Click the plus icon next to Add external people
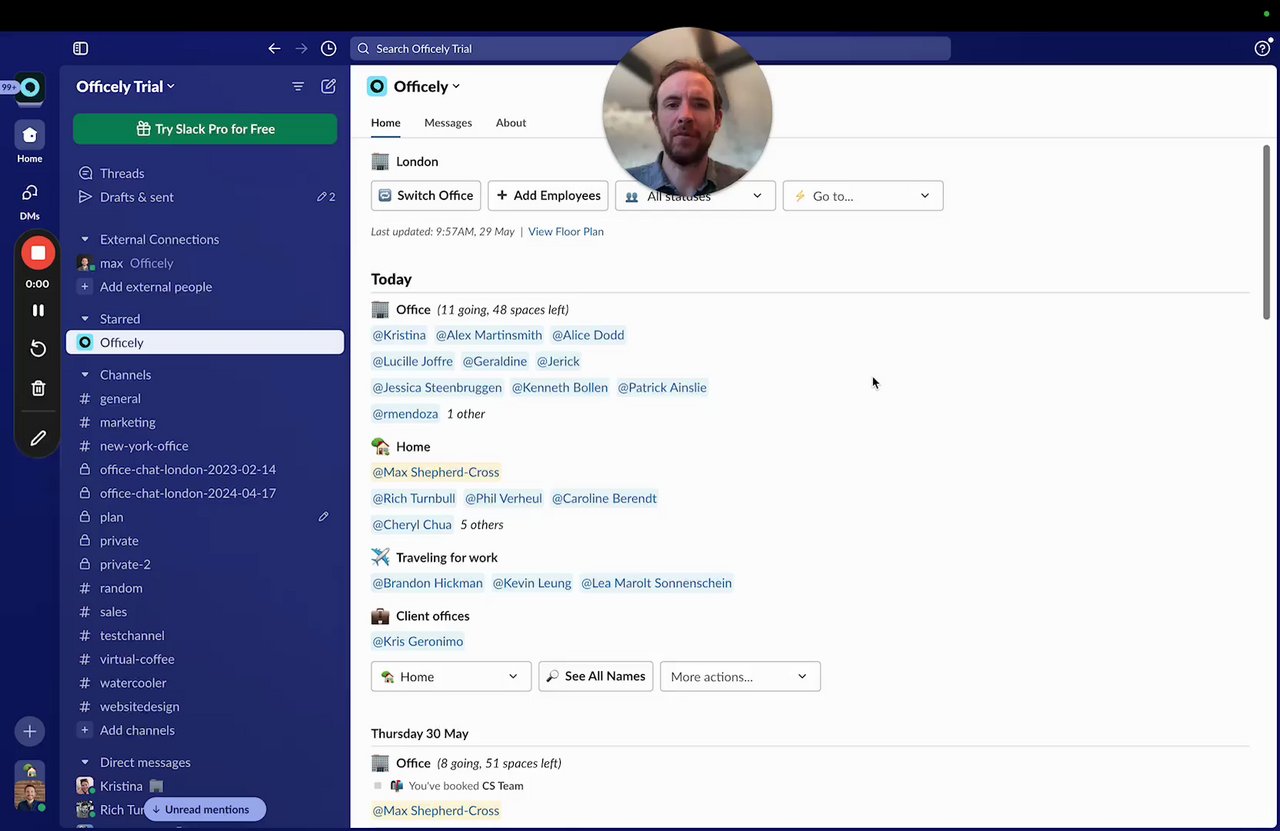Viewport: 1280px width, 831px height. (85, 287)
